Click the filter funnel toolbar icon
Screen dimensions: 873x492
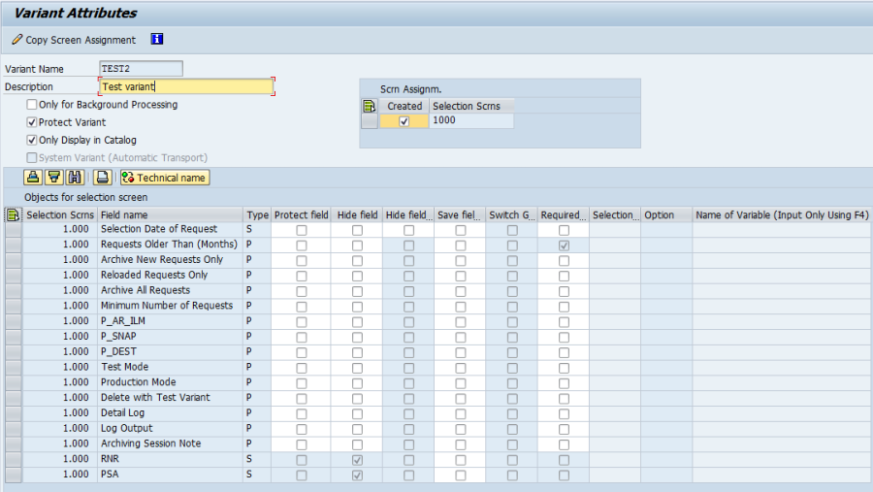[54, 178]
